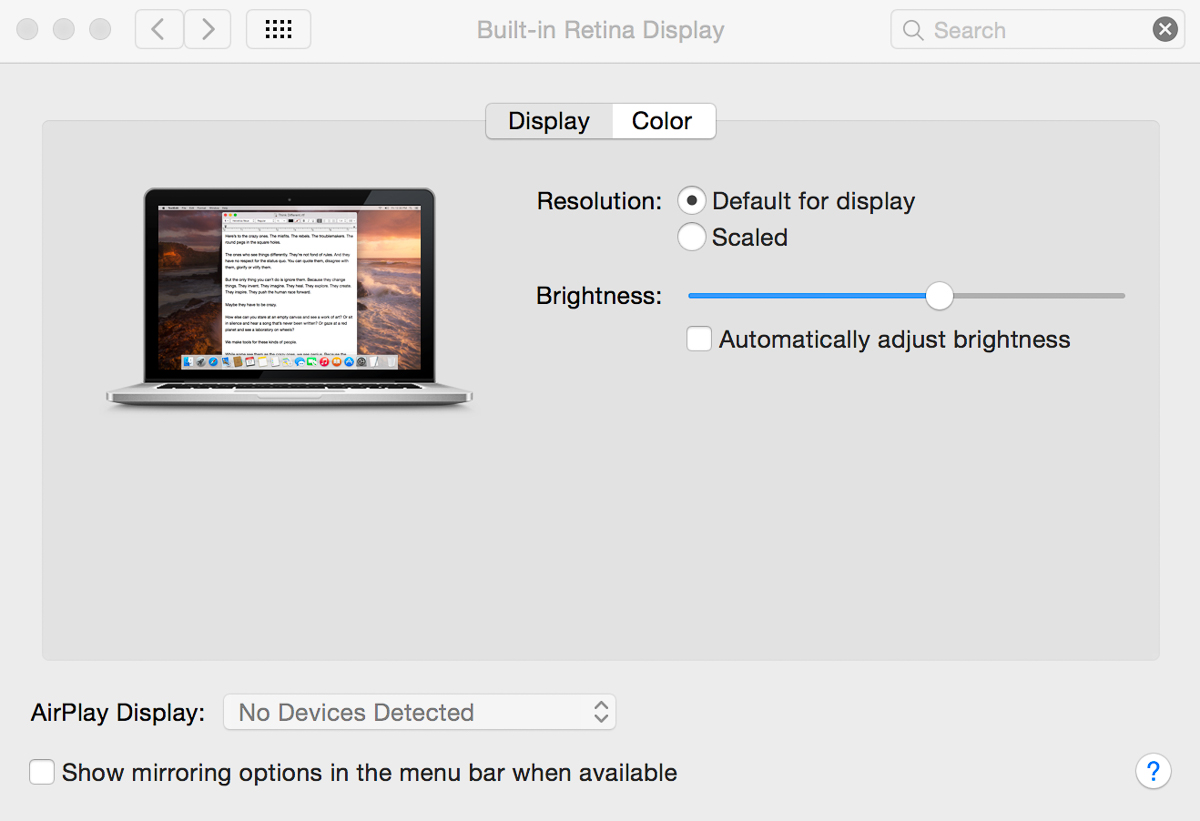Click the magnifying glass search icon
Viewport: 1200px width, 821px height.
[x=912, y=30]
